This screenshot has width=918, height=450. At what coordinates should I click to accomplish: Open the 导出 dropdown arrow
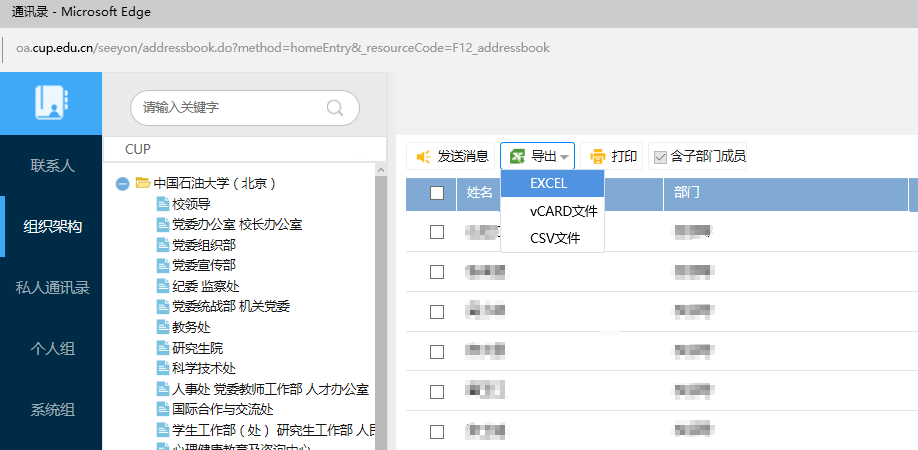(x=565, y=157)
